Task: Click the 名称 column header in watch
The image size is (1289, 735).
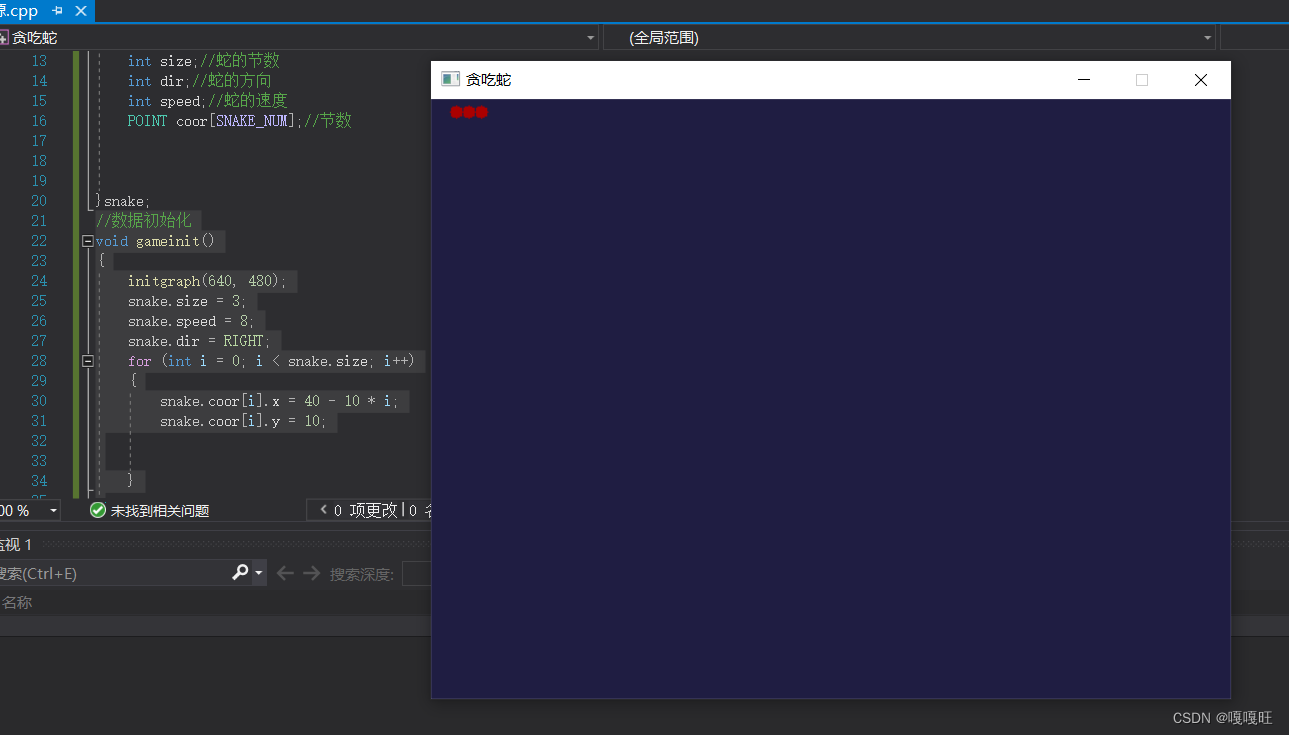Action: click(x=17, y=602)
